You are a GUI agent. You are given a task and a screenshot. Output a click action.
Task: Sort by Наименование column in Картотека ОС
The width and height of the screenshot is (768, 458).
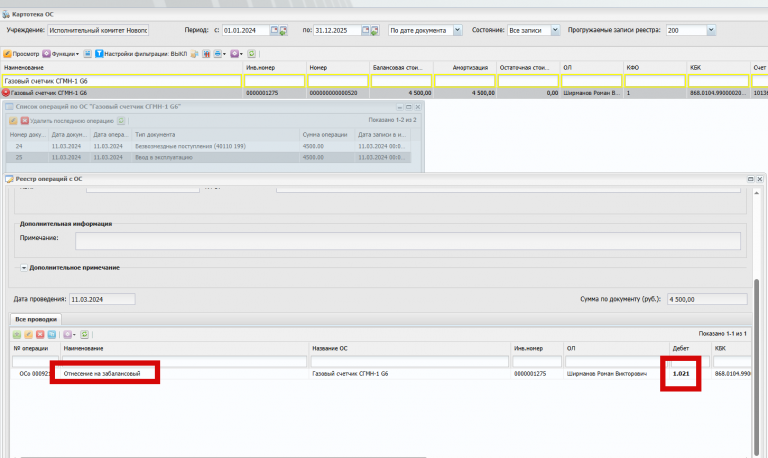point(121,68)
